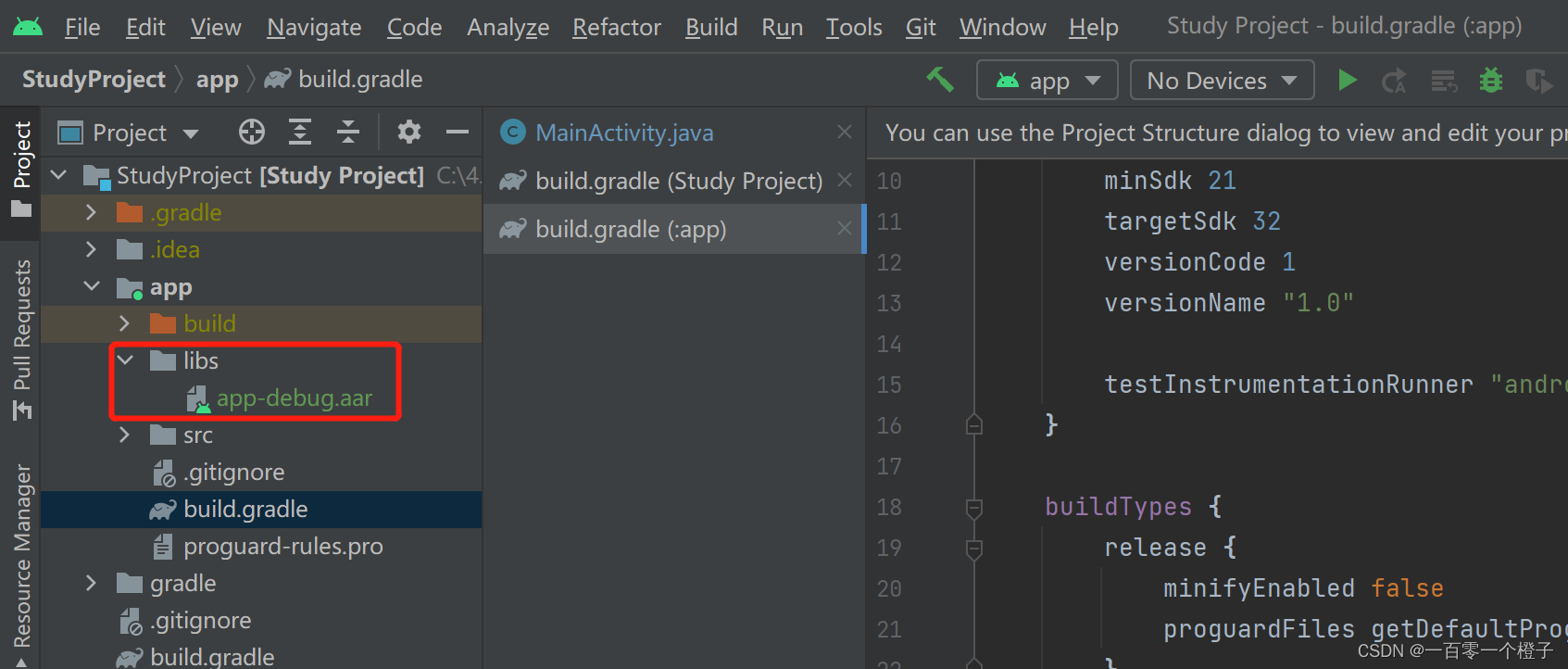Switch to the MainActivity.java tab
This screenshot has width=1568, height=669.
624,133
